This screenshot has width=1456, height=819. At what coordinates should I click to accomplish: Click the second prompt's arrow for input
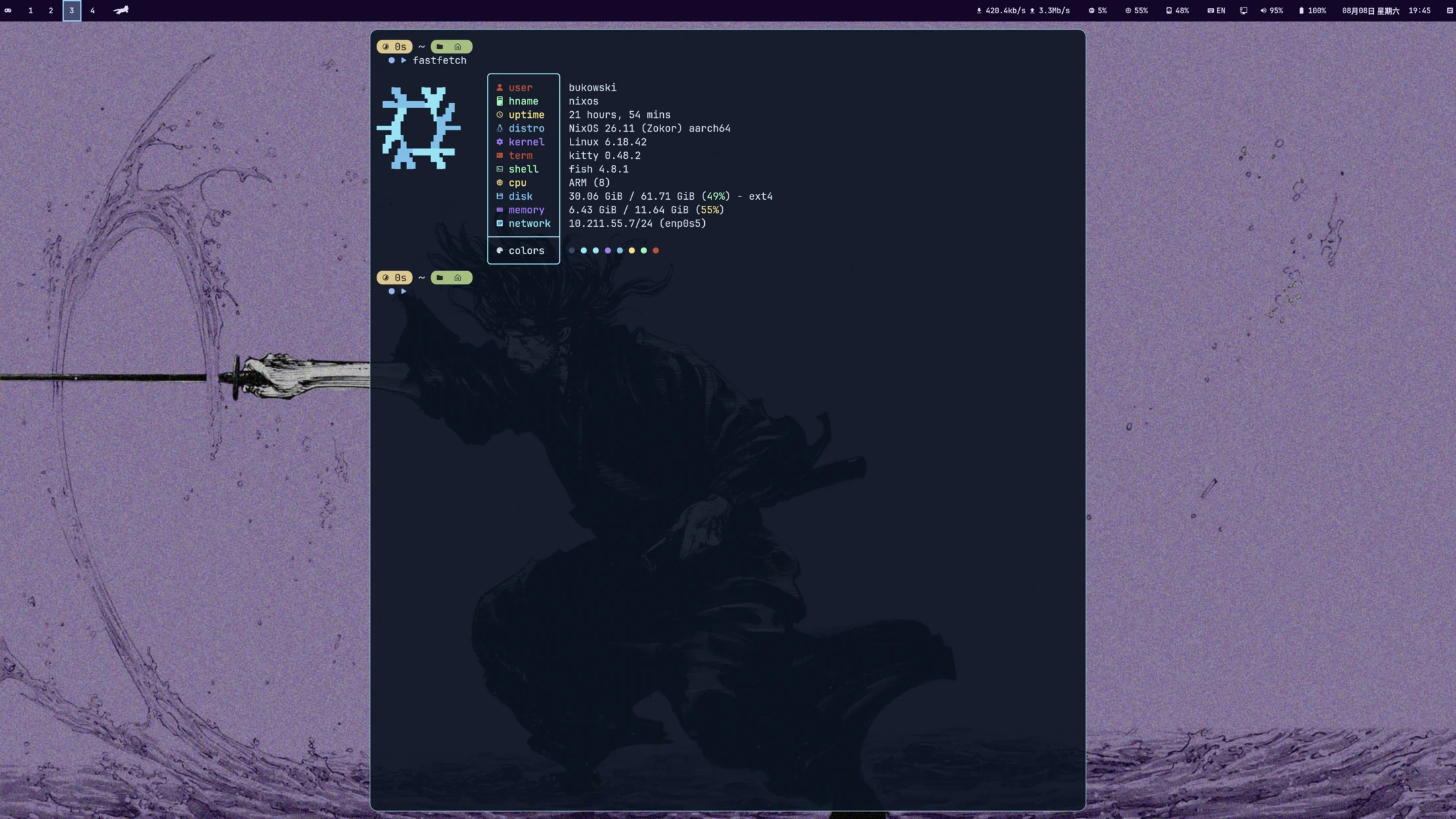point(404,291)
